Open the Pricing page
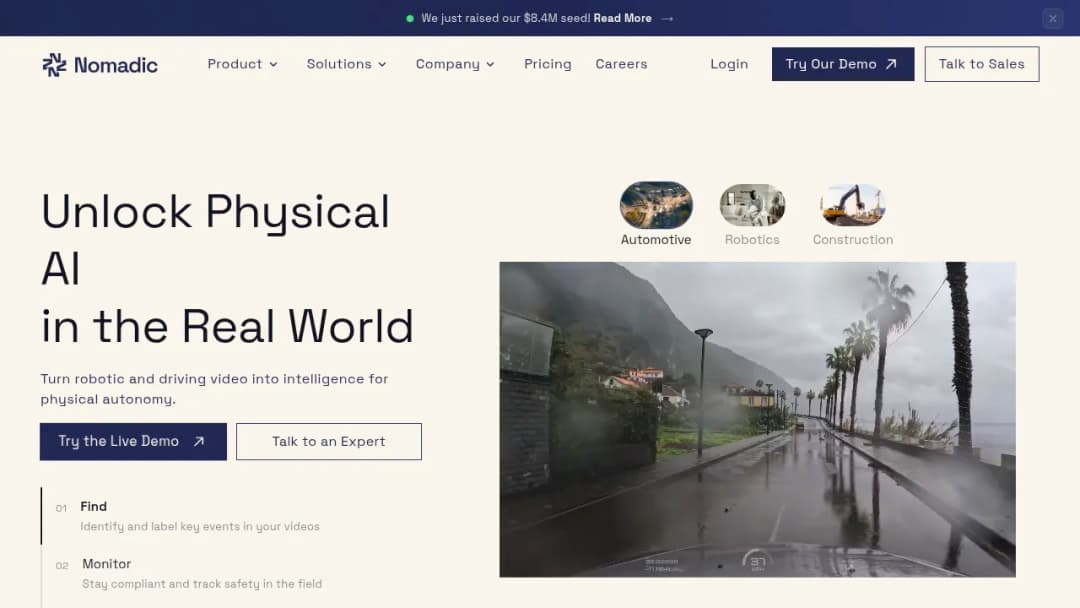 [548, 64]
